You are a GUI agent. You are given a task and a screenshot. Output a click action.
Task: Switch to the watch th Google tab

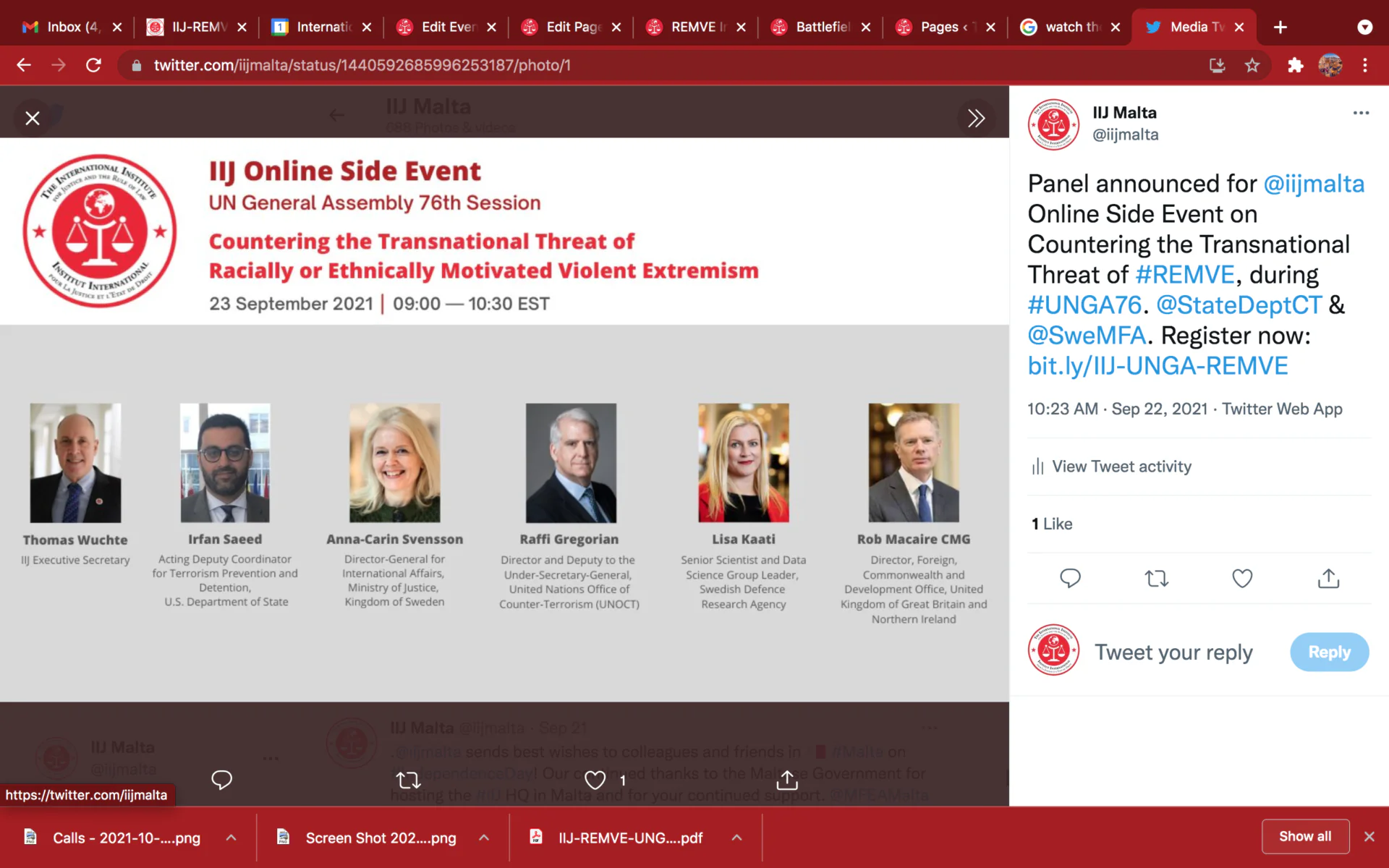point(1071,27)
